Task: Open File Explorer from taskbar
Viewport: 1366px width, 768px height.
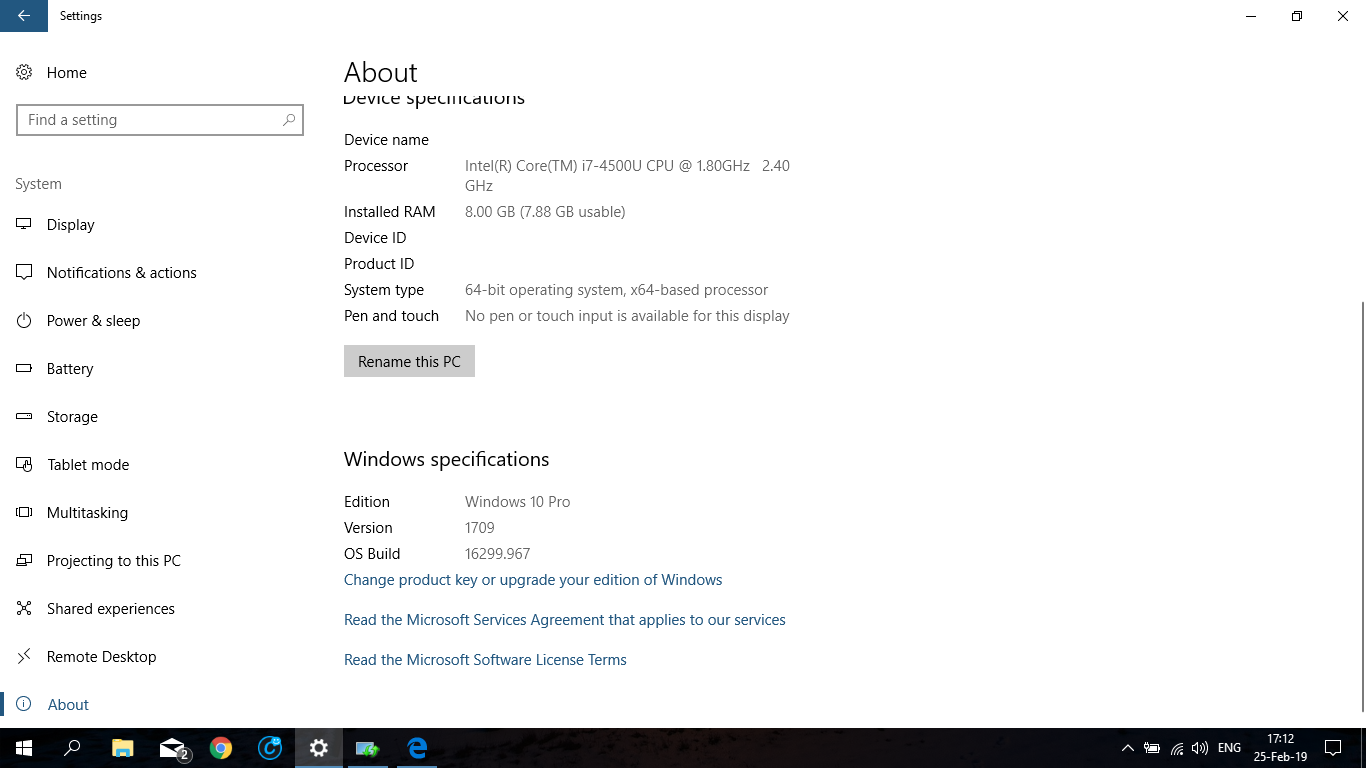Action: tap(122, 748)
